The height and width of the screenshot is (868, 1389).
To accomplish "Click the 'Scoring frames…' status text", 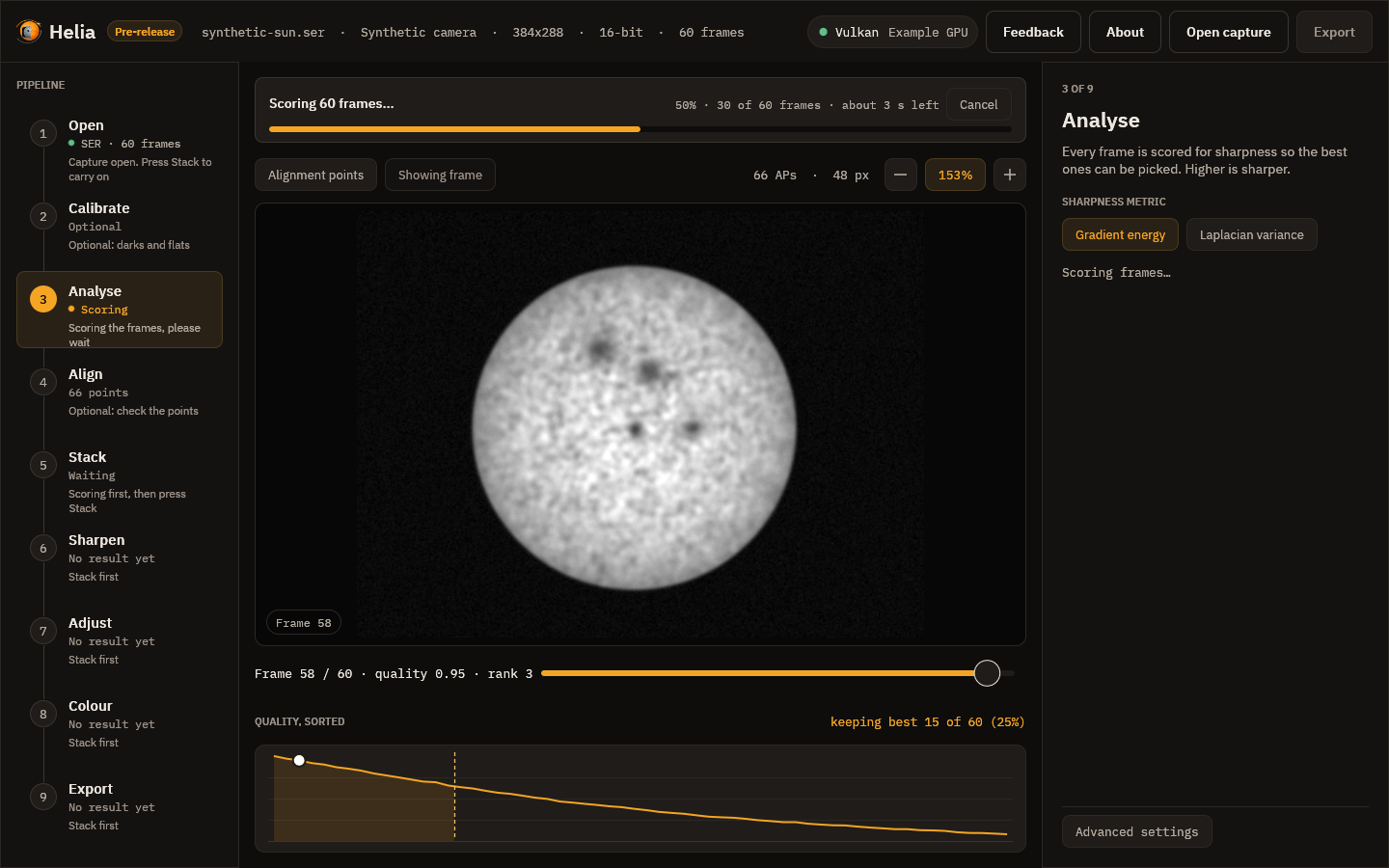I will pyautogui.click(x=1116, y=273).
